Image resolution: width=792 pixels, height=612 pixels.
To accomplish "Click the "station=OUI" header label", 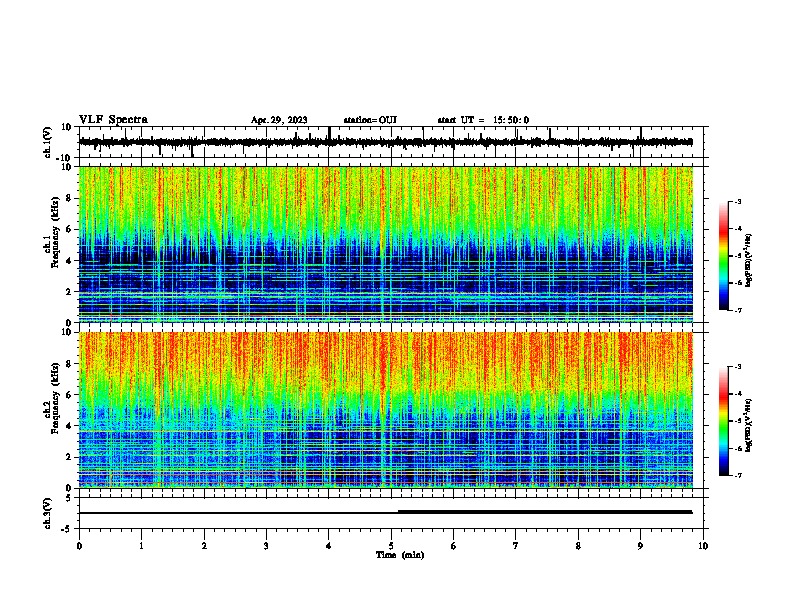I will (370, 120).
